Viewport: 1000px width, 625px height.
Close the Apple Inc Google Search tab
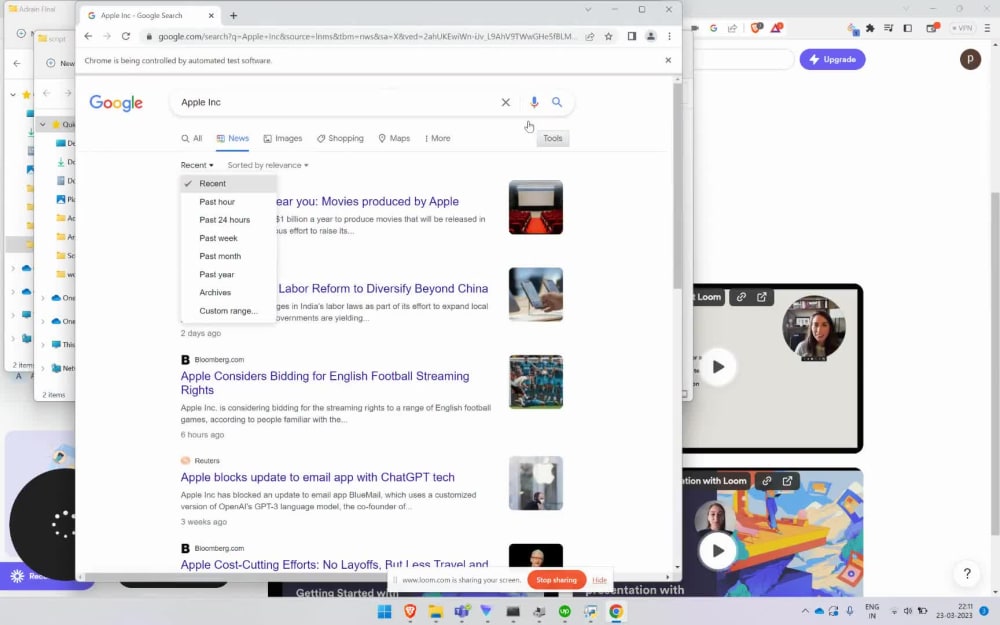pyautogui.click(x=211, y=15)
